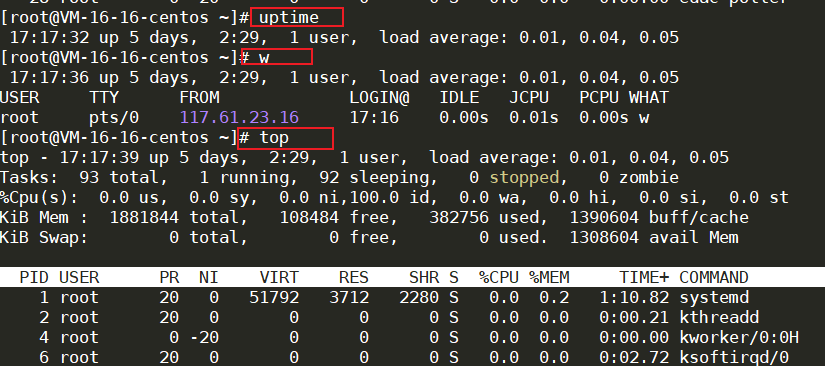The image size is (825, 366).
Task: Click the systemd VIRT value 51792
Action: coord(274,298)
